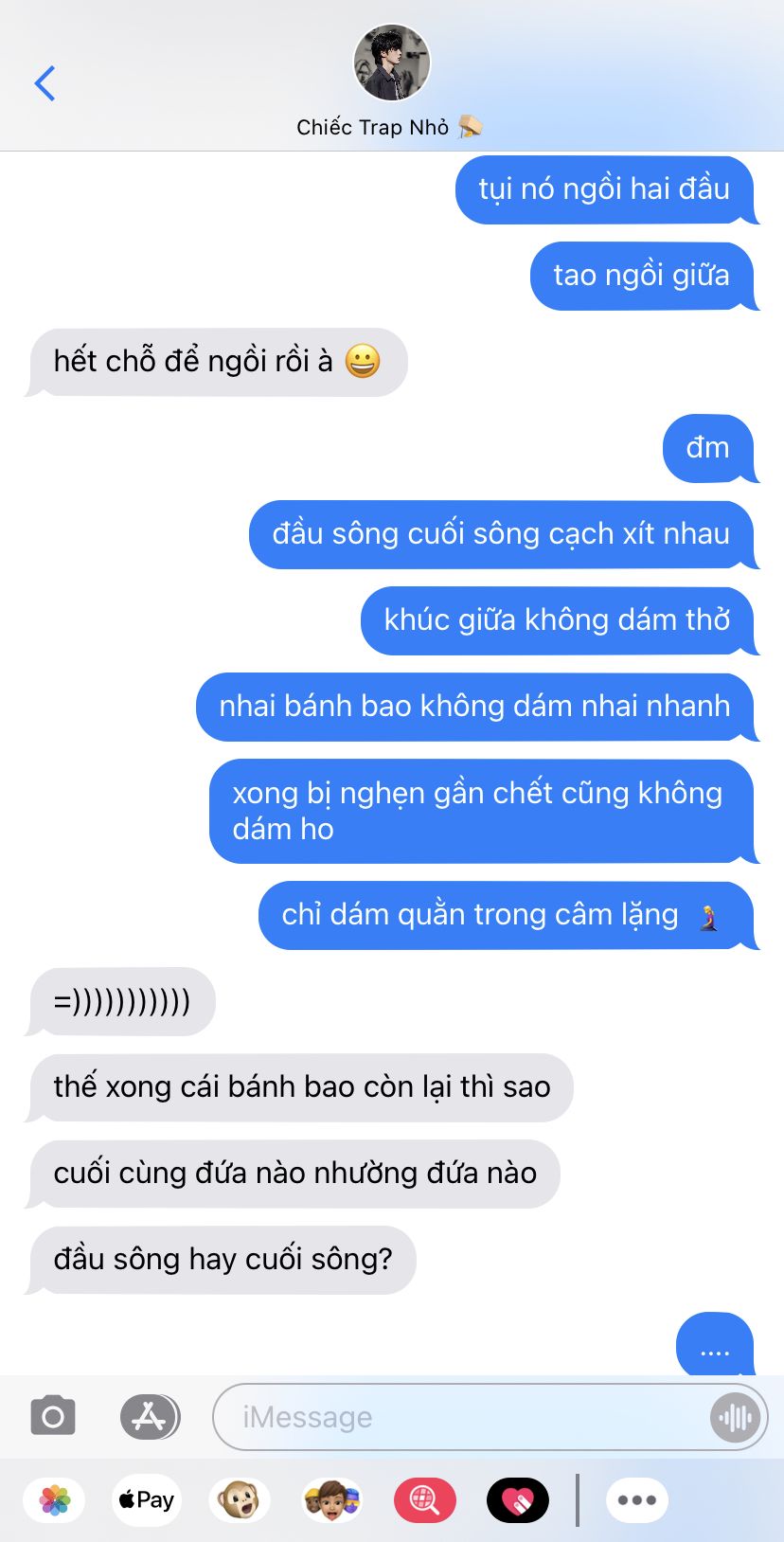Open the camera icon beside message field
Screen dimensions: 784x1542
pos(53,1417)
